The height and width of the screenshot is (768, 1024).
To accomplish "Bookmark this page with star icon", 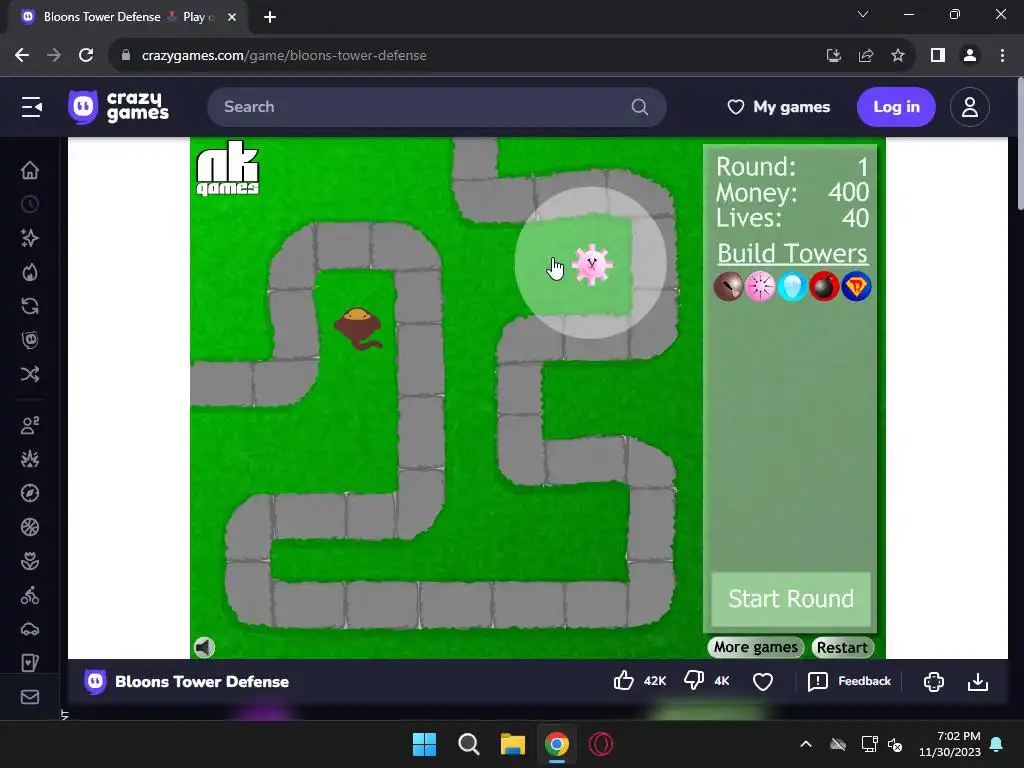I will [898, 56].
